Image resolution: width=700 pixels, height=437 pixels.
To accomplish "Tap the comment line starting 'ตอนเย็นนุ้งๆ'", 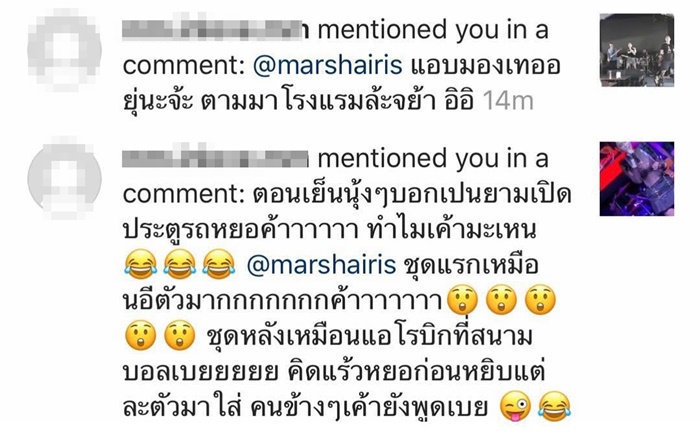I will (412, 195).
